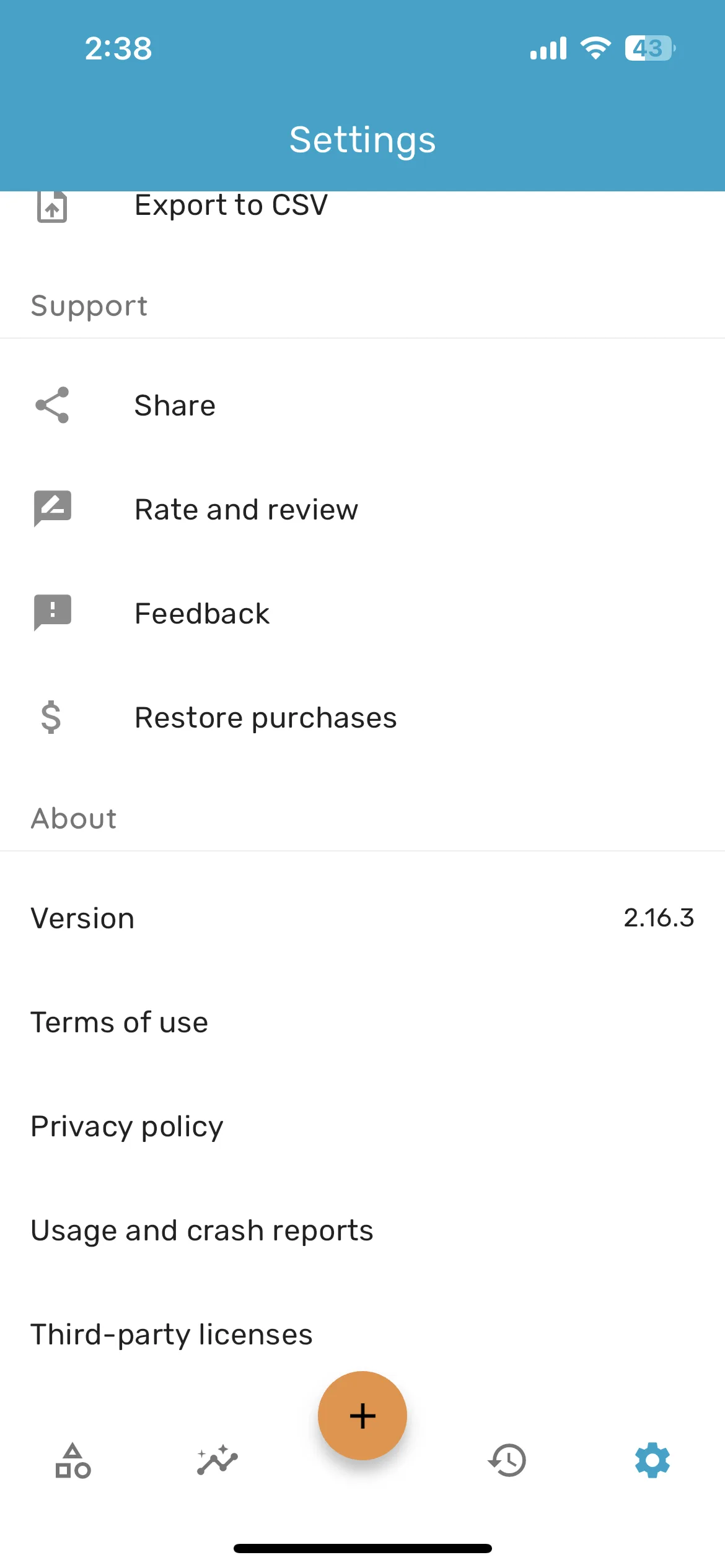Screen dimensions: 725x1568
Task: Tap the Export to CSV file icon
Action: pyautogui.click(x=52, y=206)
